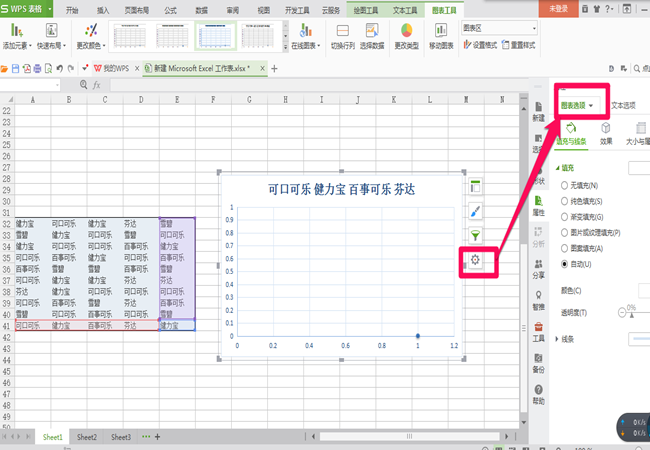Select the 渐变填充(G) gradient fill radio button
Screen dimensions: 650x450
point(564,217)
